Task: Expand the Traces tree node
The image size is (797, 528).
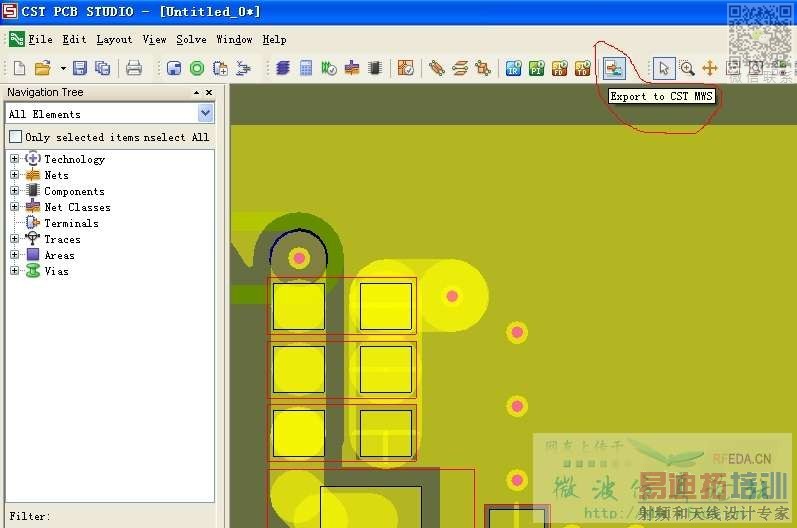Action: tap(14, 239)
